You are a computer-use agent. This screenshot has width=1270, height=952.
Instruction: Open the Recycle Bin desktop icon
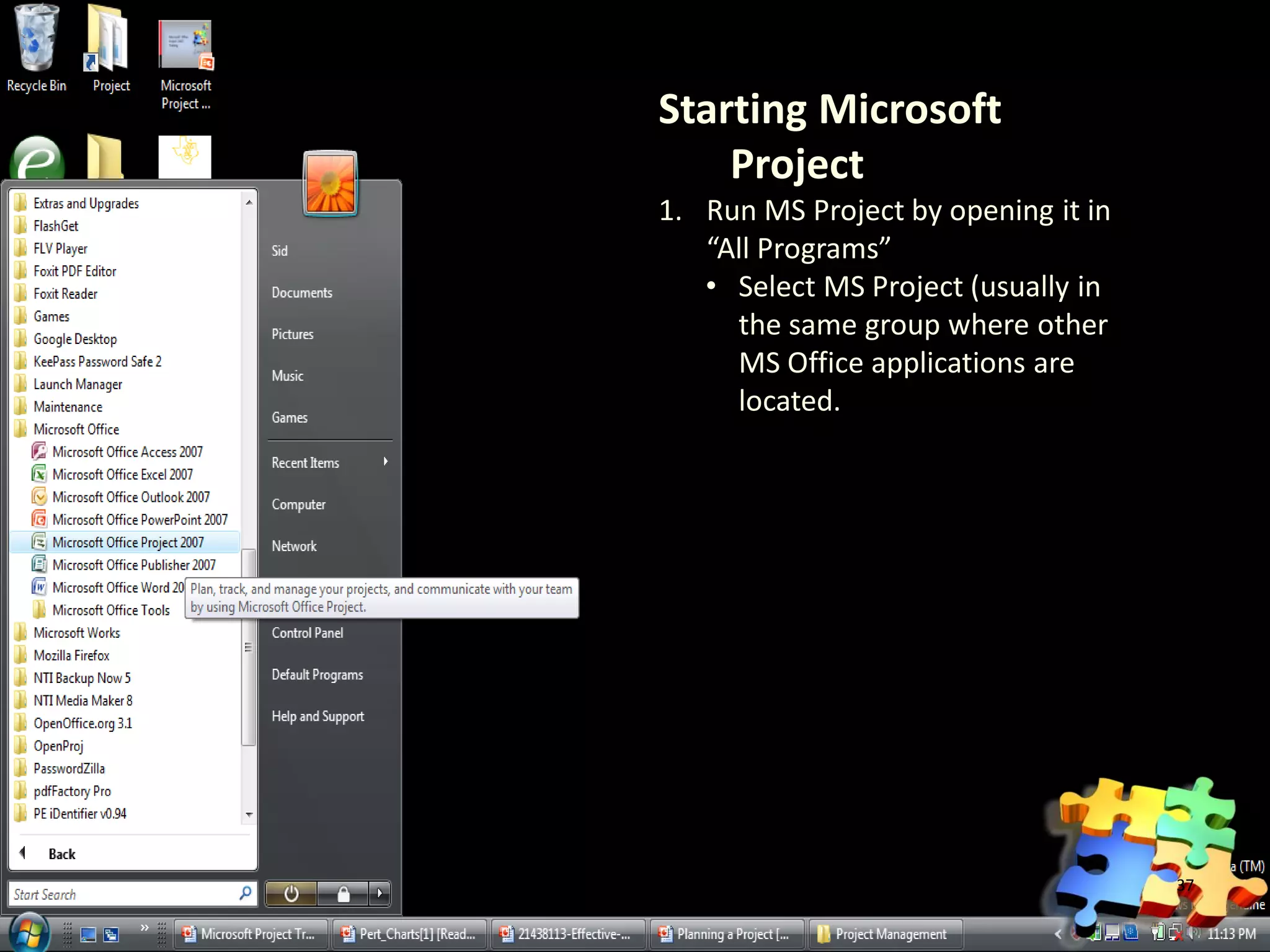(x=36, y=48)
